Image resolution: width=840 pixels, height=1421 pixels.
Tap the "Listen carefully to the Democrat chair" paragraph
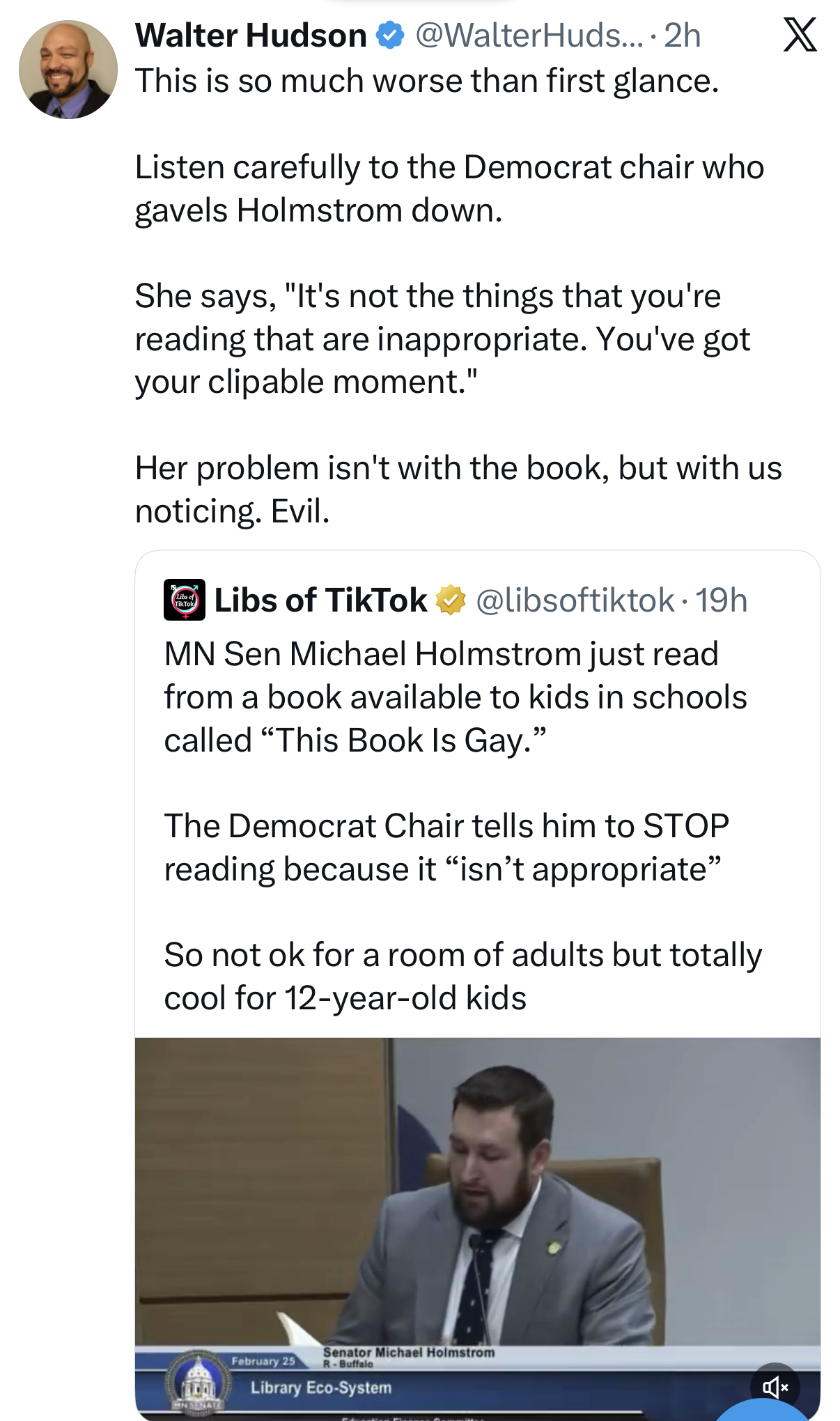[x=449, y=189]
